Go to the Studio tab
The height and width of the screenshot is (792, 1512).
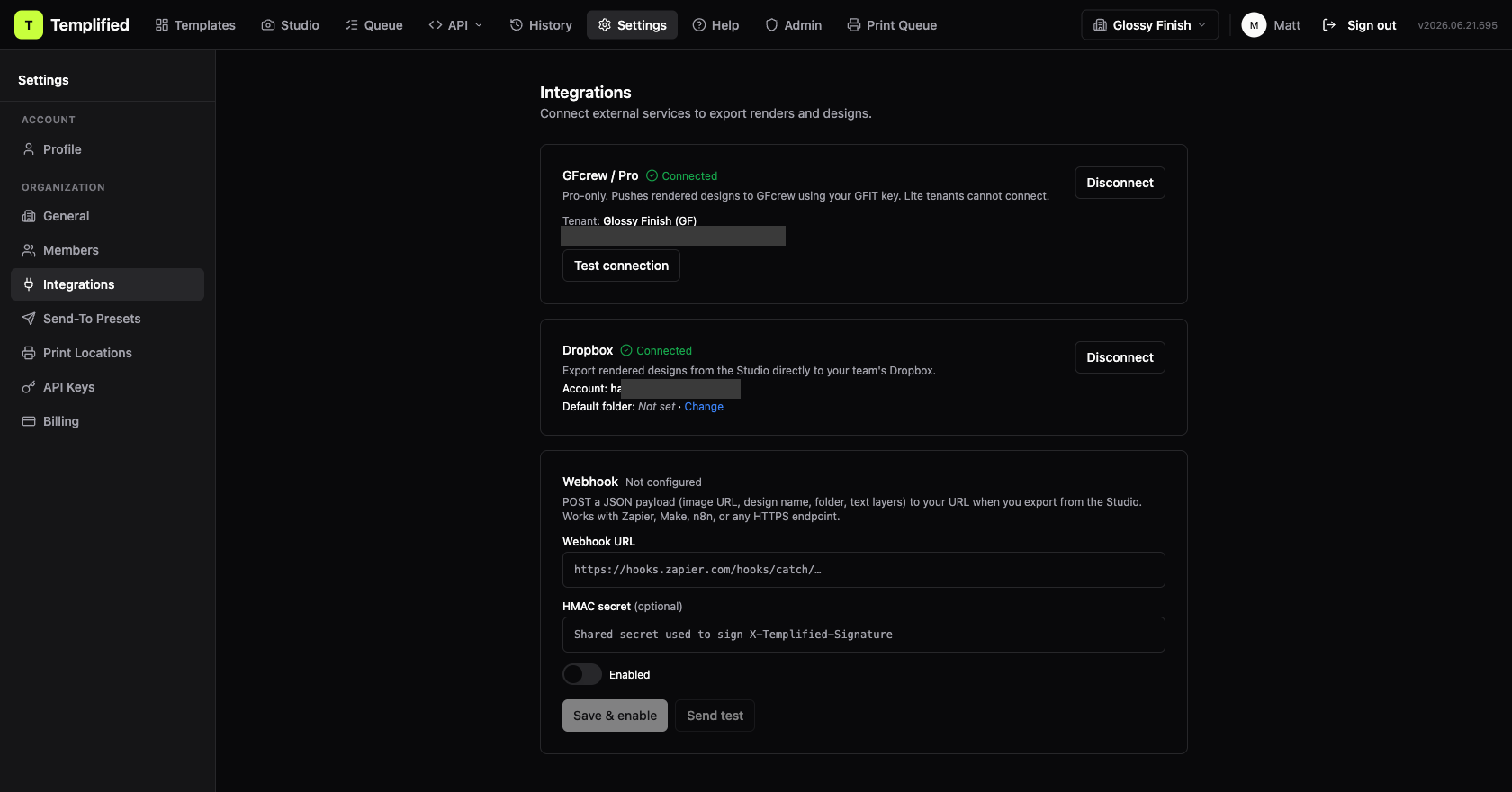click(x=290, y=25)
